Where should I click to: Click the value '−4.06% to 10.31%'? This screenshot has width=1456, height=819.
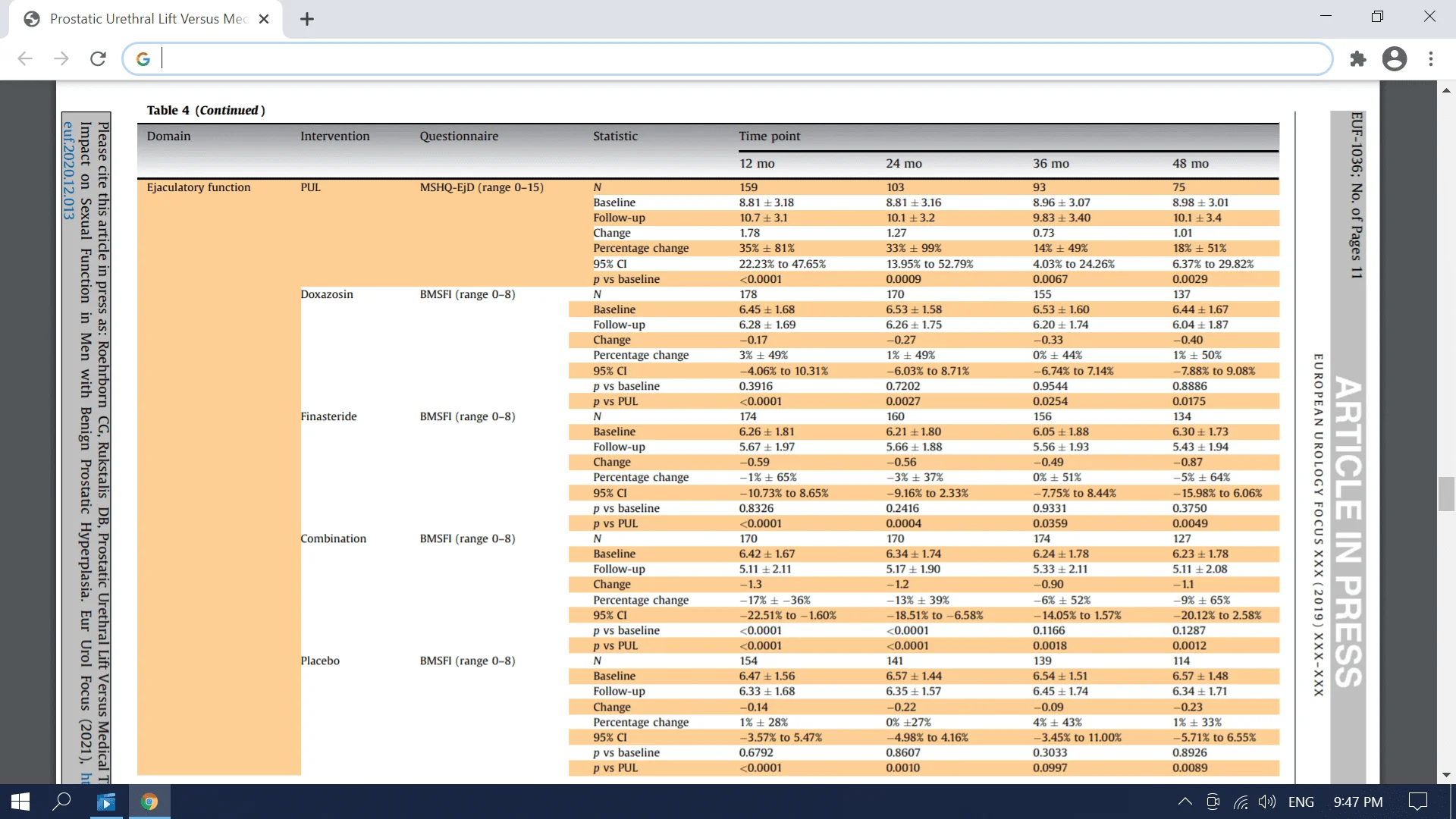[783, 371]
